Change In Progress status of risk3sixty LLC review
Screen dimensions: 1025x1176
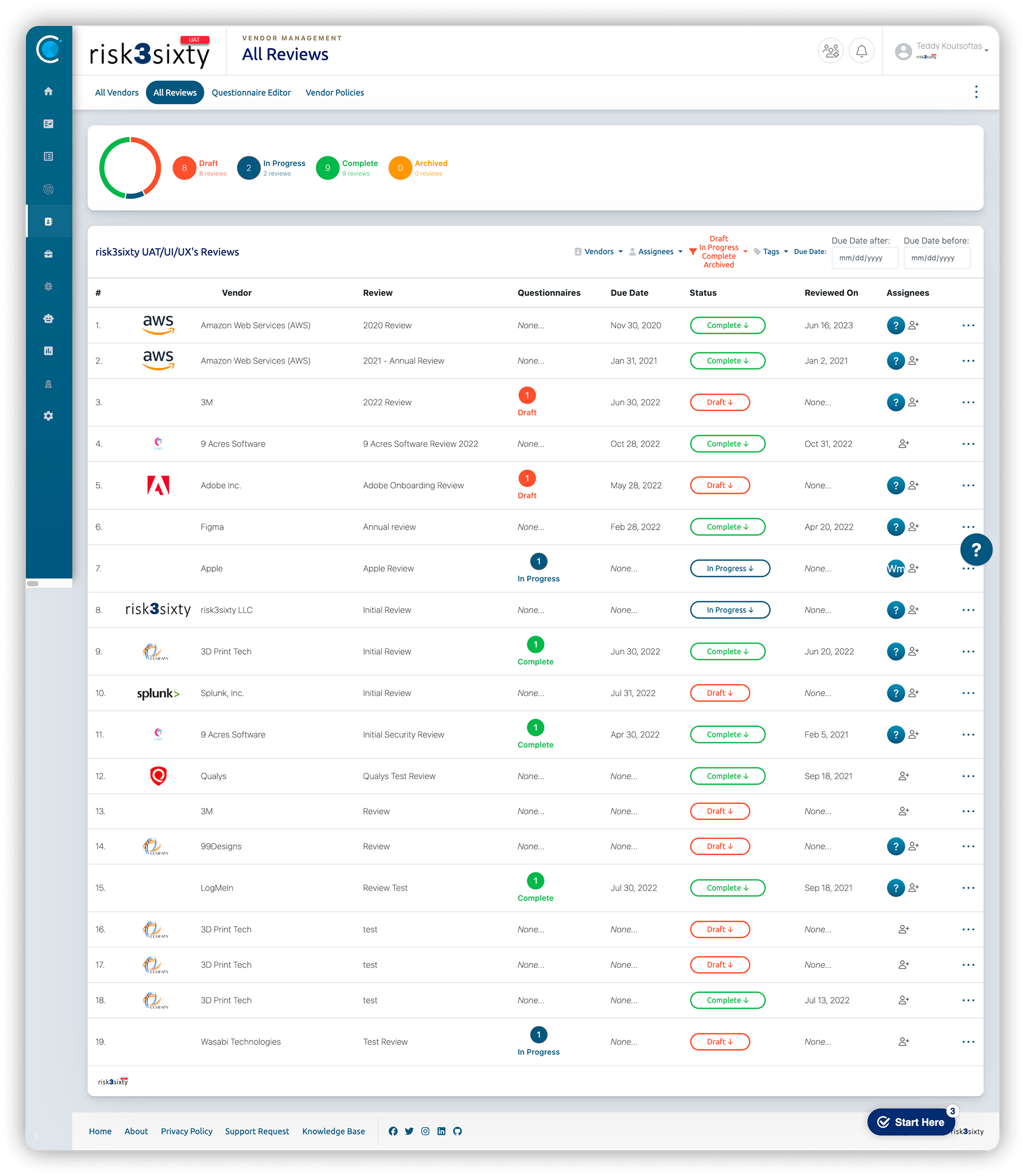pos(730,610)
